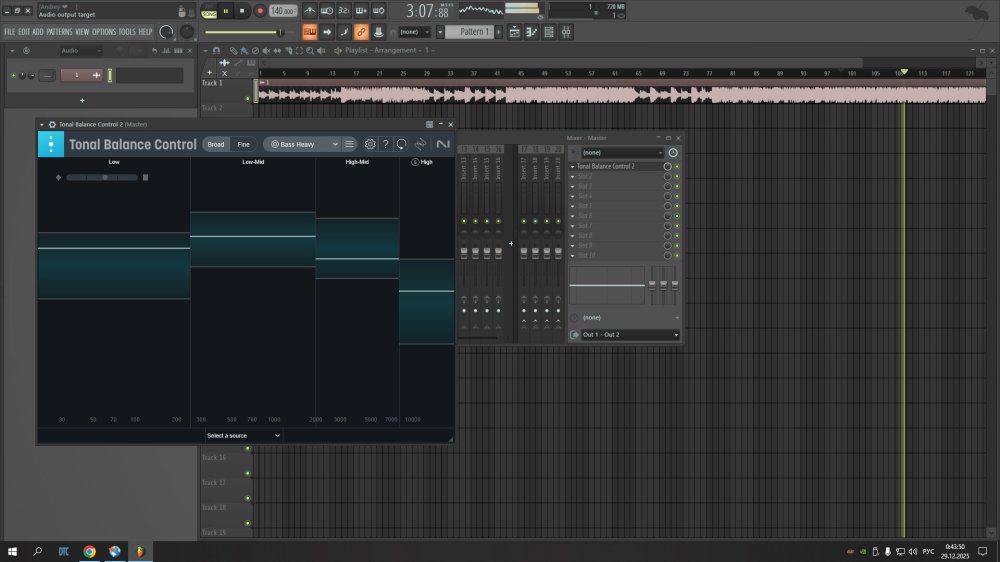Open the Out 1 - Out 2 output dropdown
Image resolution: width=1000 pixels, height=562 pixels.
[x=629, y=335]
